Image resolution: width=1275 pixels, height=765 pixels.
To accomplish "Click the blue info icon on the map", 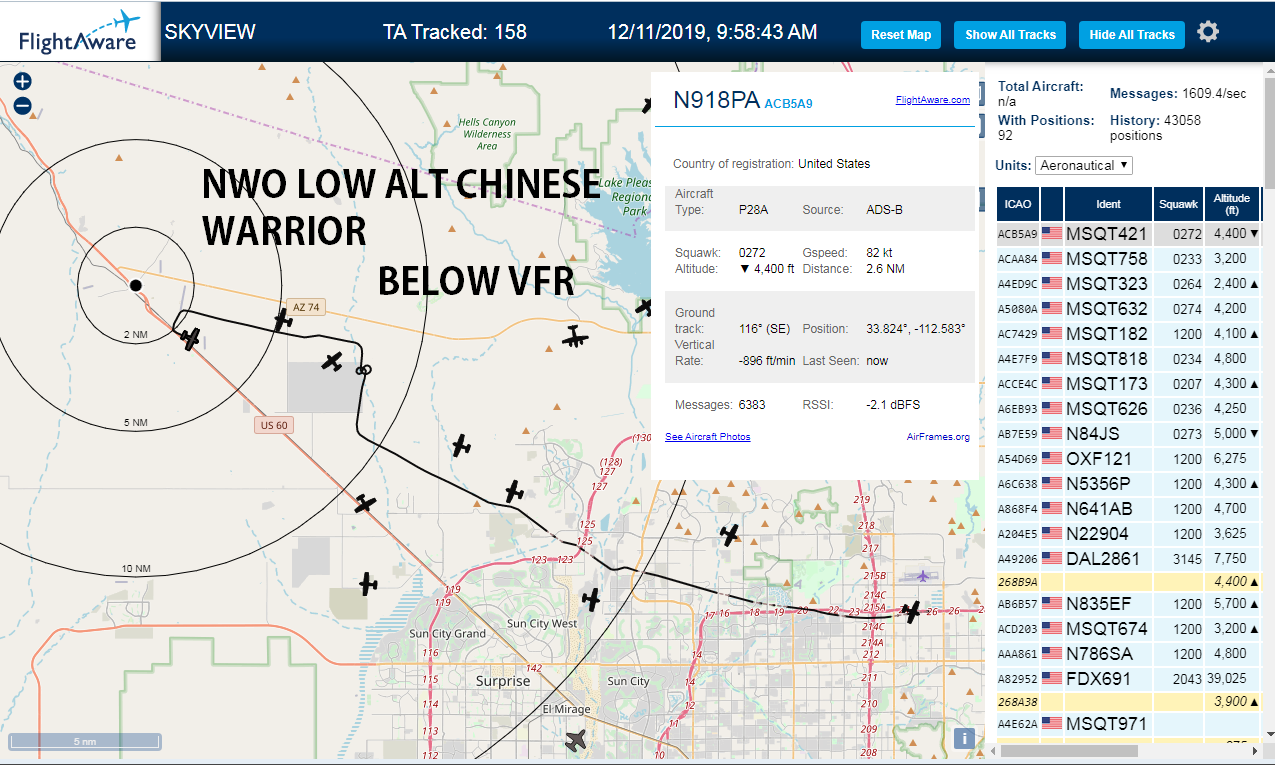I will pos(964,738).
